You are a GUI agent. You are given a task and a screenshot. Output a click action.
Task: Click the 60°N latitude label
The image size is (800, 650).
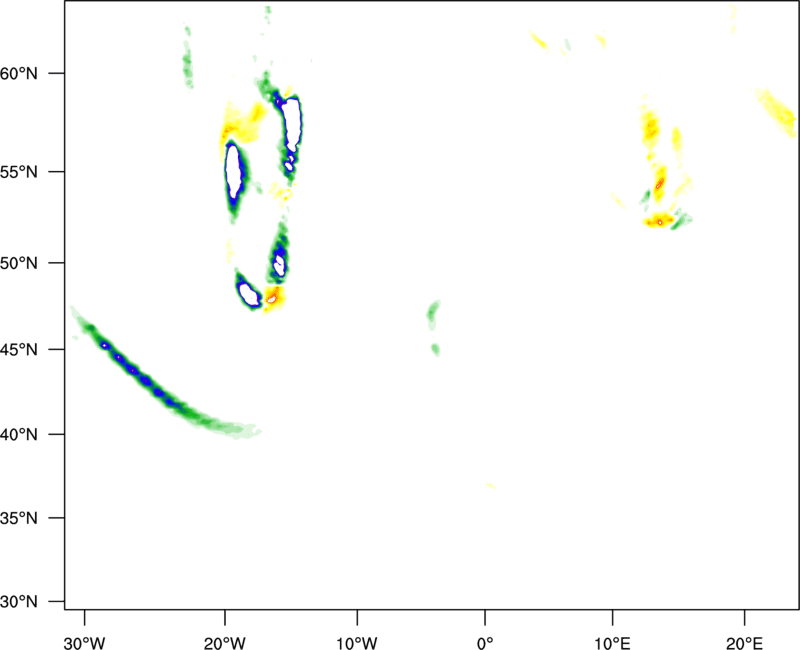click(x=19, y=73)
